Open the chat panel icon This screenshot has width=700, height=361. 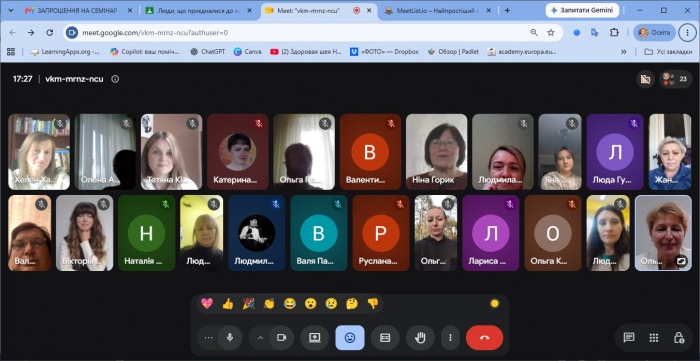click(629, 337)
